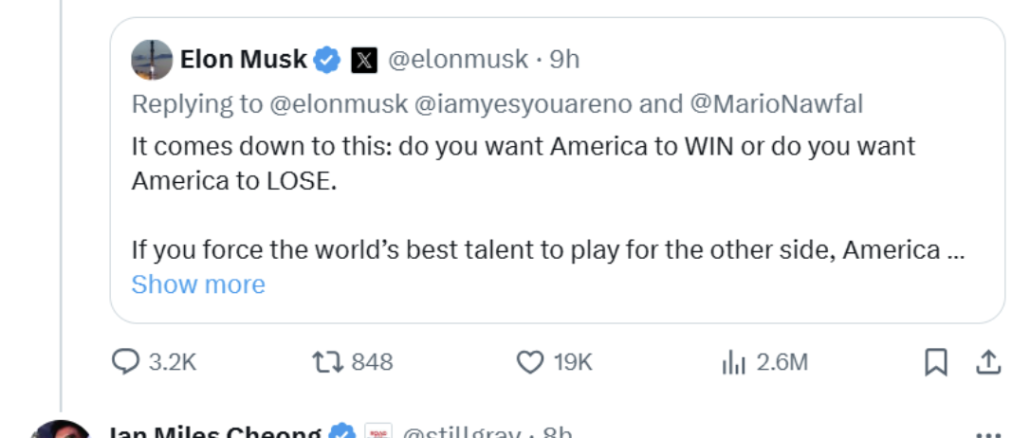Open the 9h timestamp link
Viewport: 1030px width, 438px height.
(x=565, y=60)
